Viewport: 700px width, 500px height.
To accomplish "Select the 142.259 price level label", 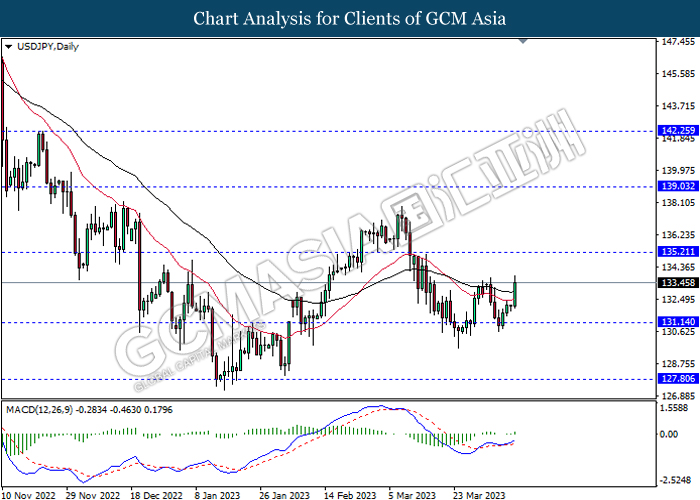I will coord(678,130).
